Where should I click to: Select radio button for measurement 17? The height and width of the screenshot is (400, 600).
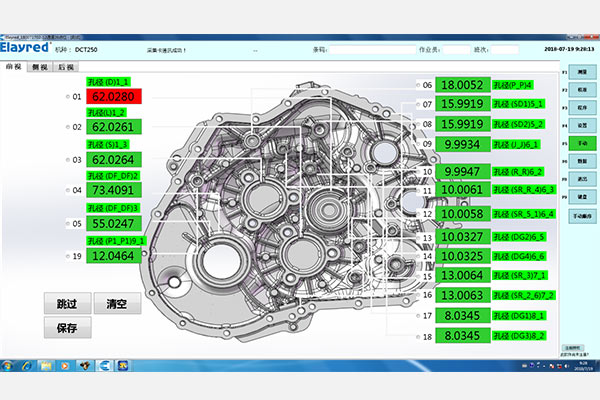[418, 316]
